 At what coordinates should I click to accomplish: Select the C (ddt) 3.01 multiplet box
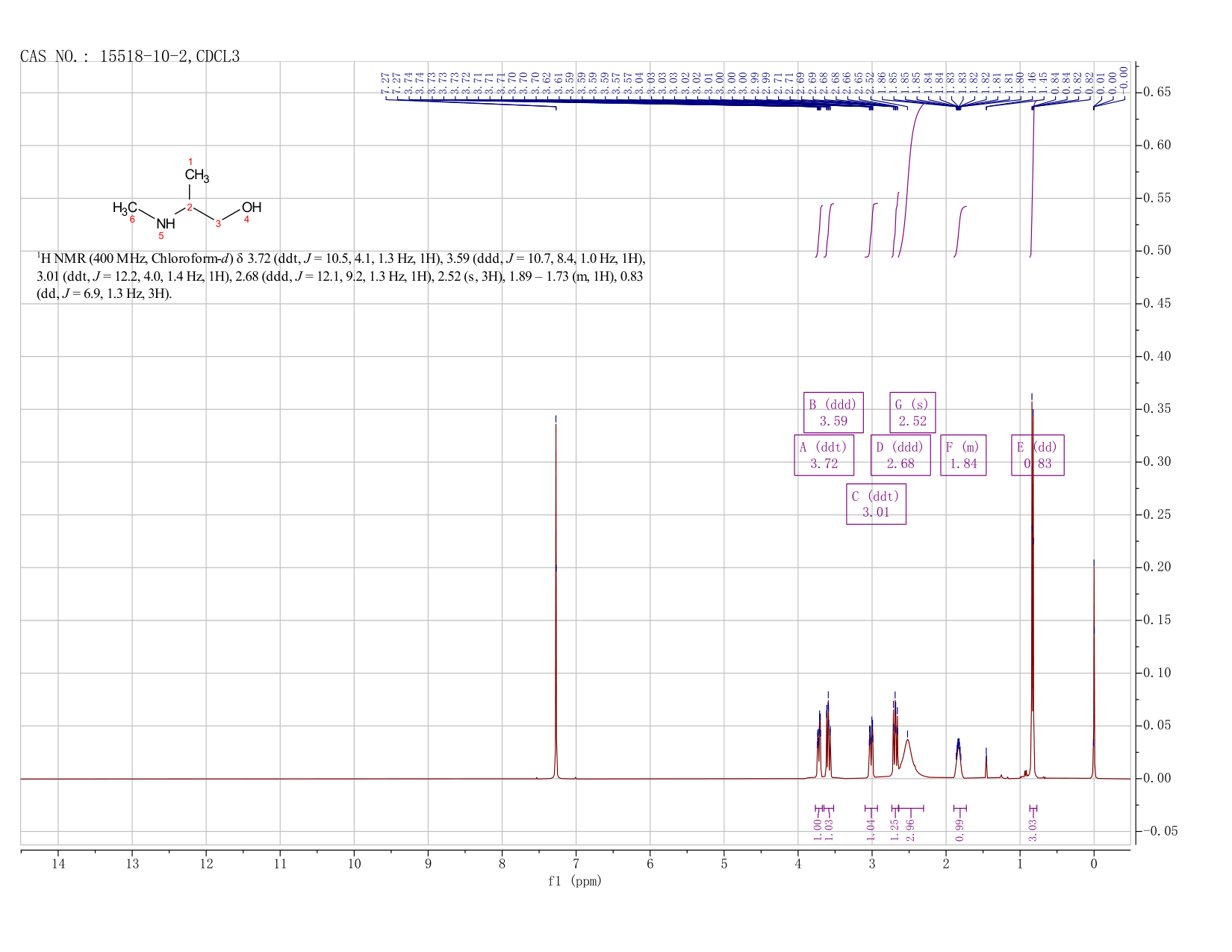pyautogui.click(x=876, y=504)
